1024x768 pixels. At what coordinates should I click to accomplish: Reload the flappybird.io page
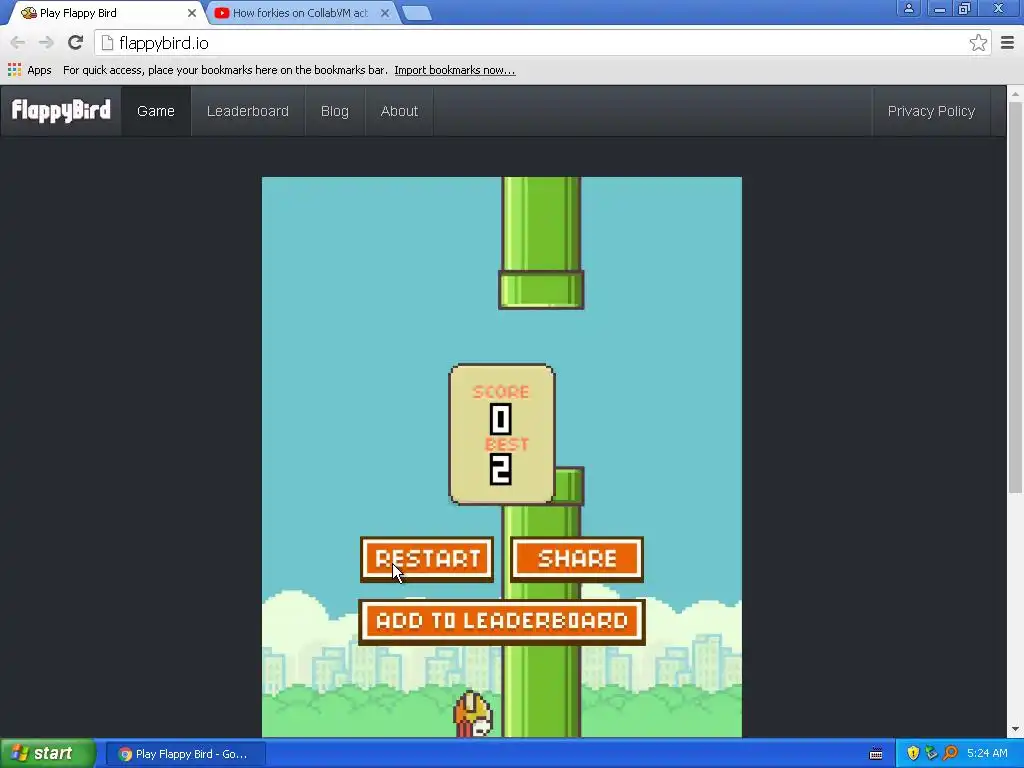(75, 42)
